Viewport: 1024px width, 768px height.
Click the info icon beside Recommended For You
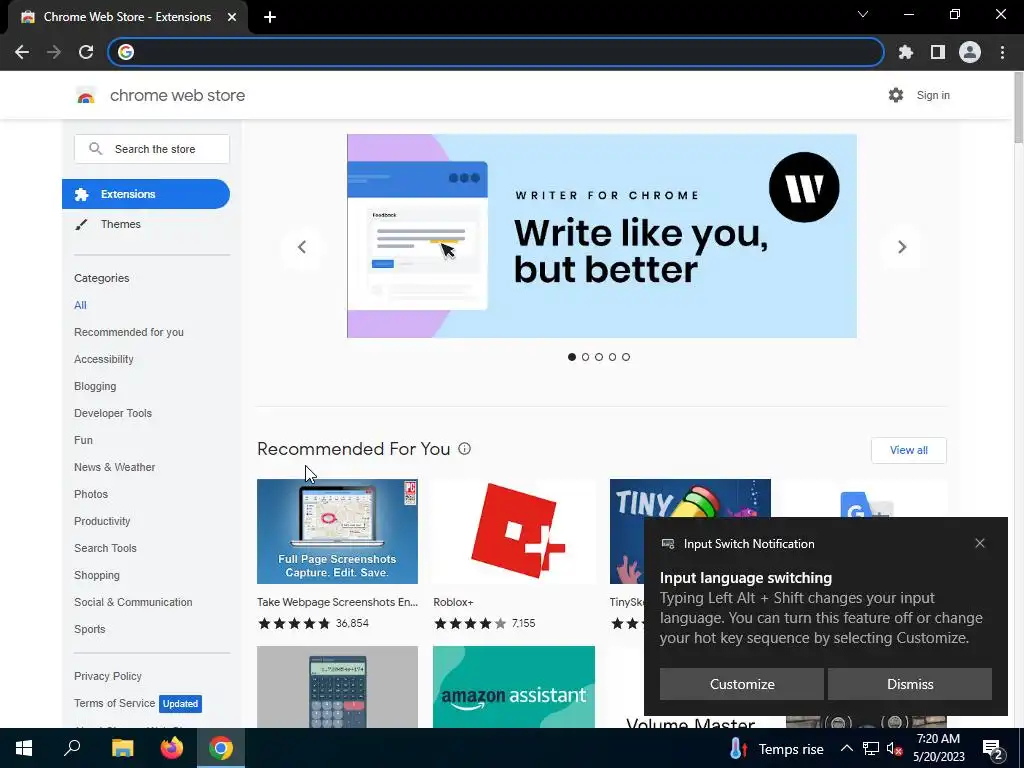(464, 449)
